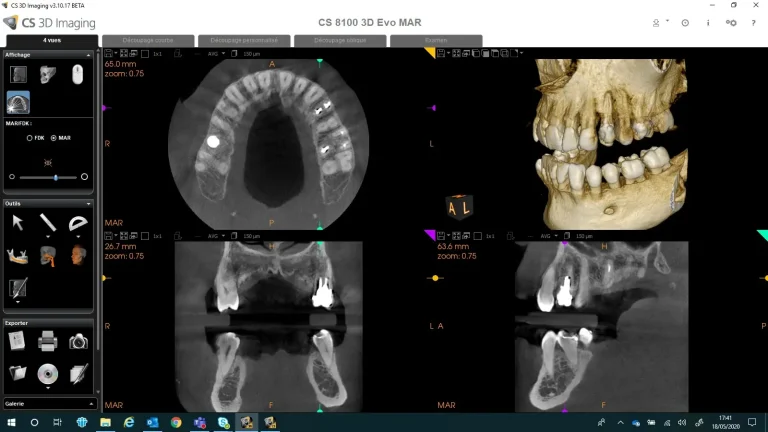The height and width of the screenshot is (432, 768).
Task: Click the save icon in sagittal view toolbar
Action: coord(441,236)
